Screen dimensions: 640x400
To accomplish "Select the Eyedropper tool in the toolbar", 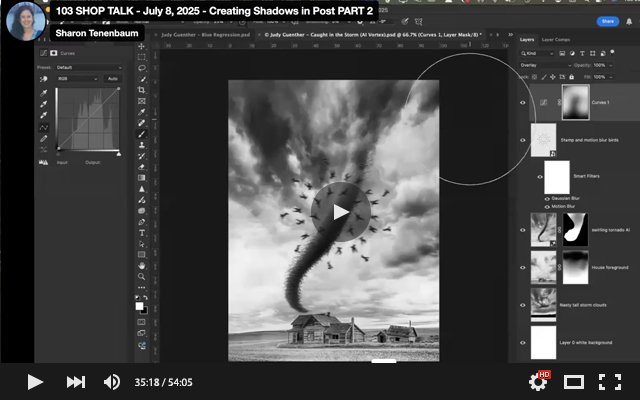I will (142, 112).
